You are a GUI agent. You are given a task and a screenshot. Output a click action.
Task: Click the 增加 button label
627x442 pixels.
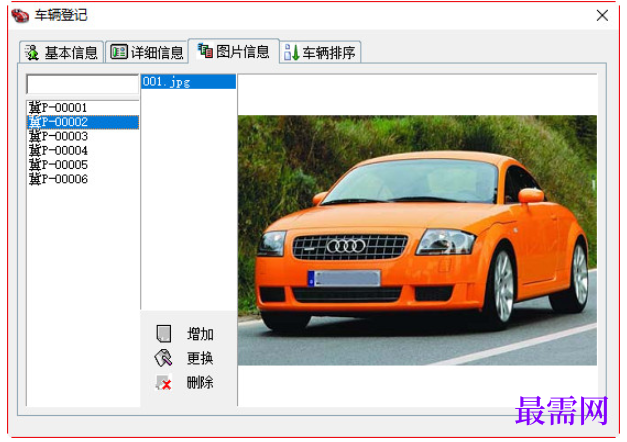tap(200, 334)
